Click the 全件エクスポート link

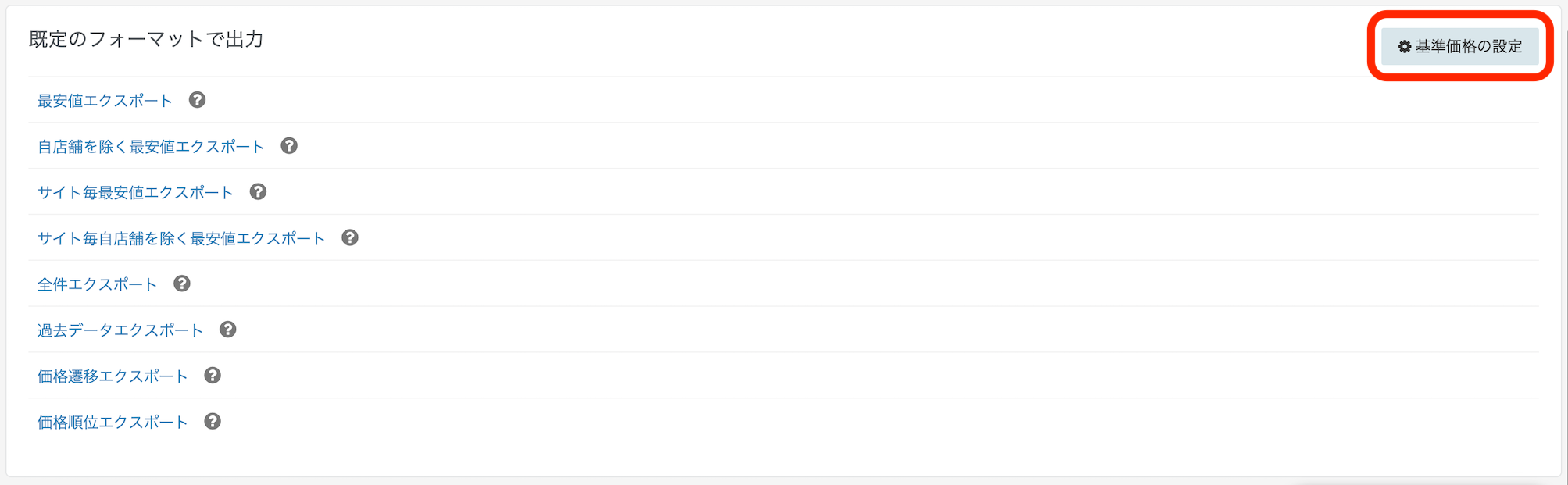(x=97, y=284)
